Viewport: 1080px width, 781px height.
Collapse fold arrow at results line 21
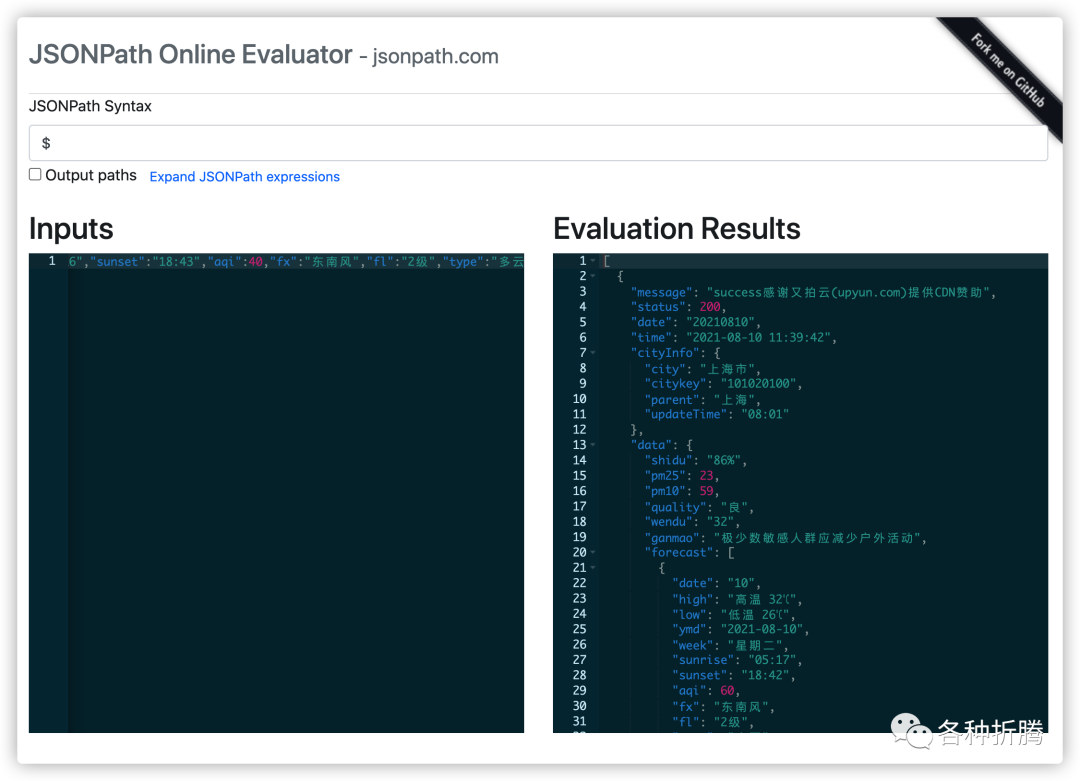point(593,568)
